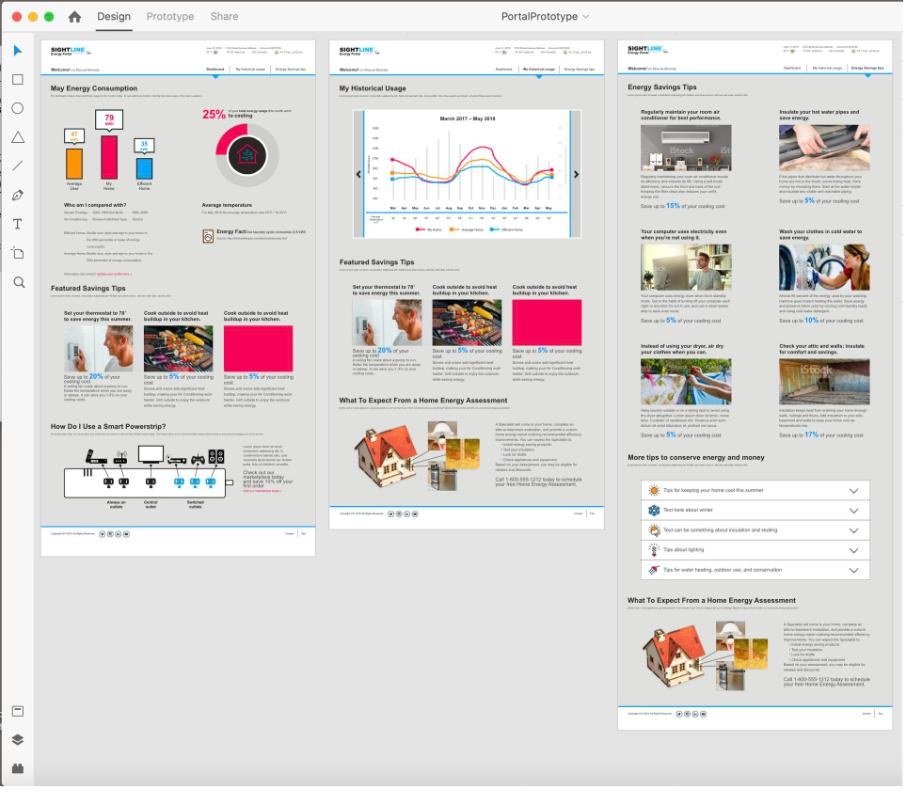Click chart next arrow in Historical Usage

click(x=581, y=176)
